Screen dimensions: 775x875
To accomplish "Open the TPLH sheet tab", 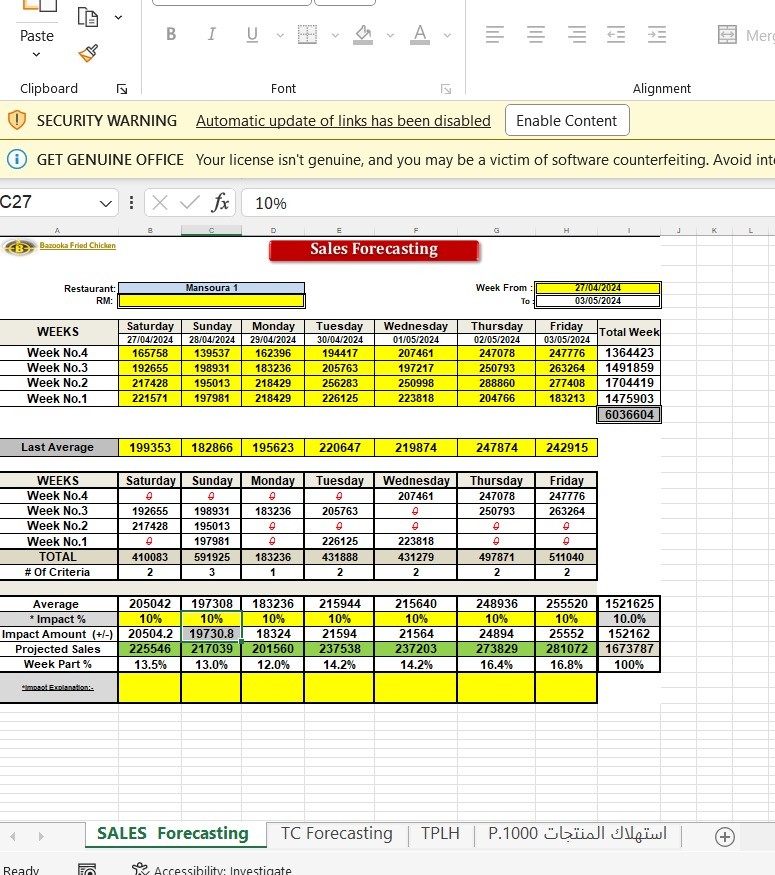I will click(440, 834).
